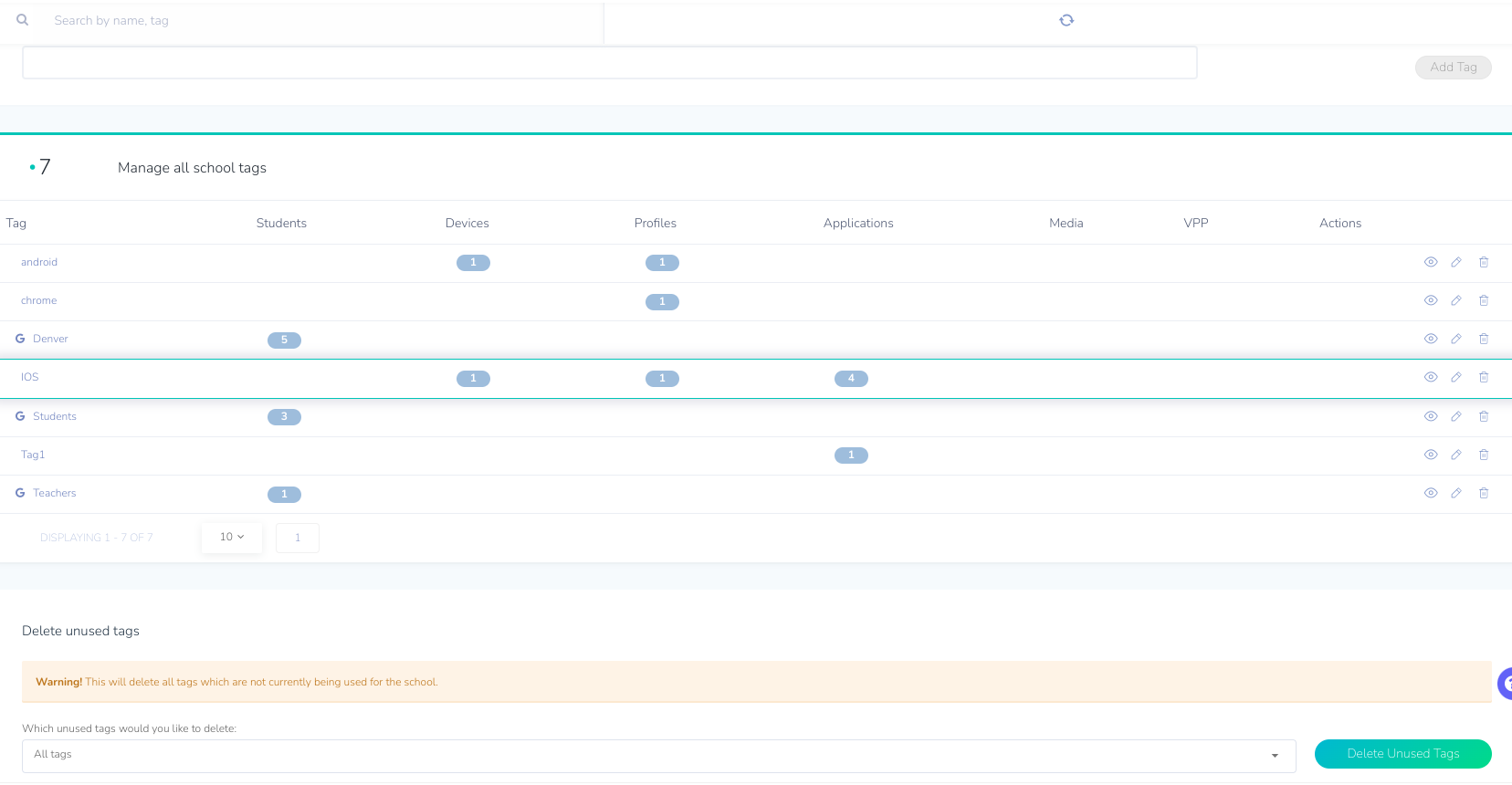
Task: Edit the android tag
Action: click(1456, 262)
